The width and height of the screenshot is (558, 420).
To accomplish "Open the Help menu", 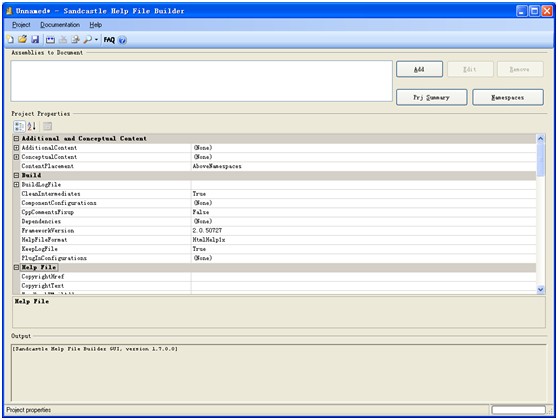I will [x=95, y=25].
